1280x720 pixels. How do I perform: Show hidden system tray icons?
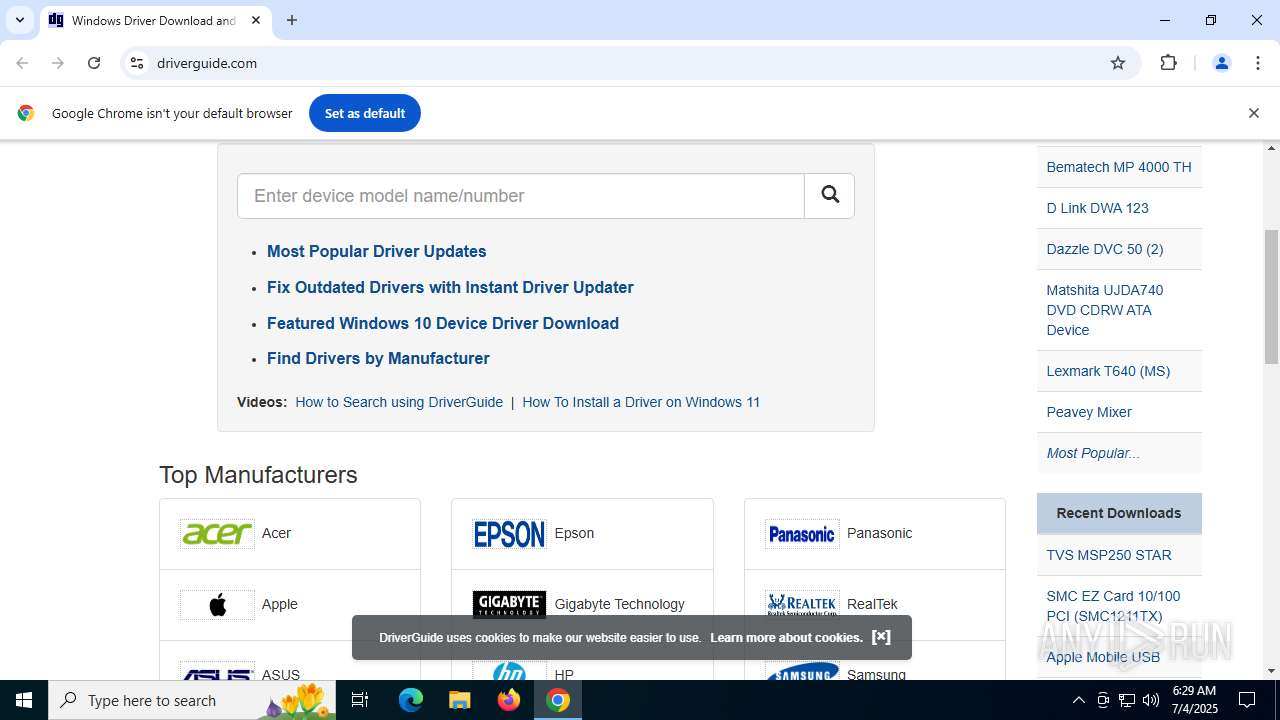1078,700
